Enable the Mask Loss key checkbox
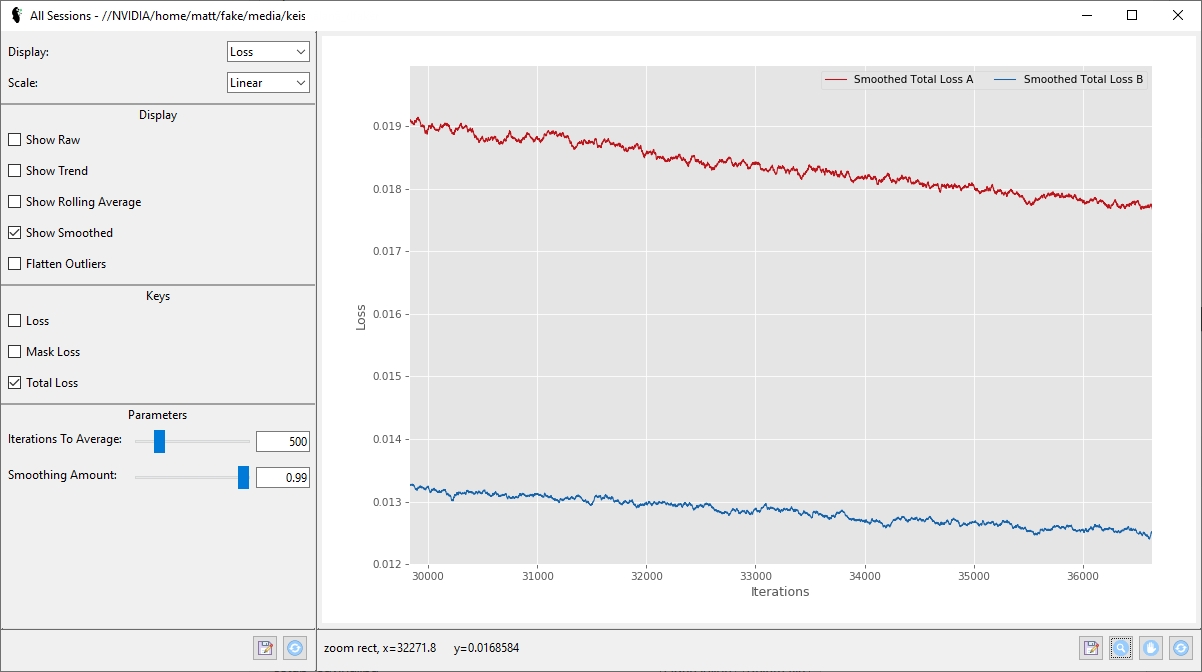 pos(15,352)
